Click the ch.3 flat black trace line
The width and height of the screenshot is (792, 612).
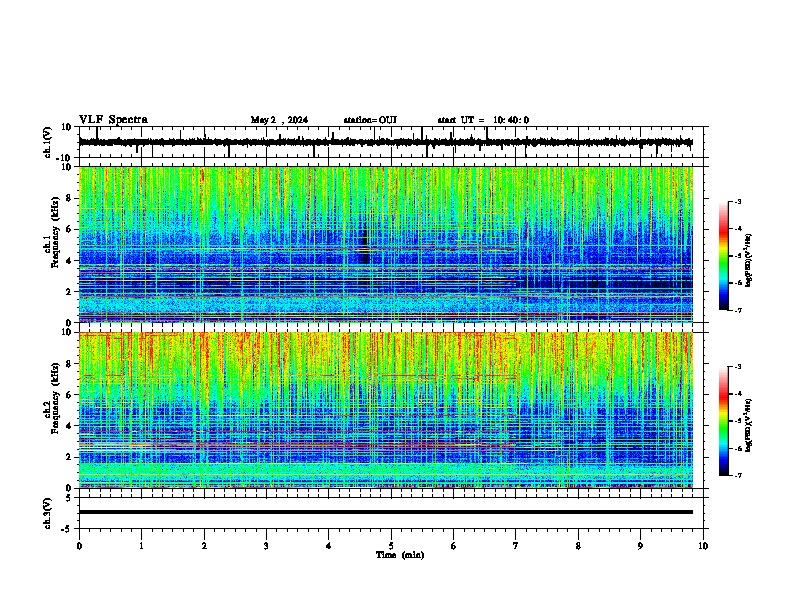[385, 512]
